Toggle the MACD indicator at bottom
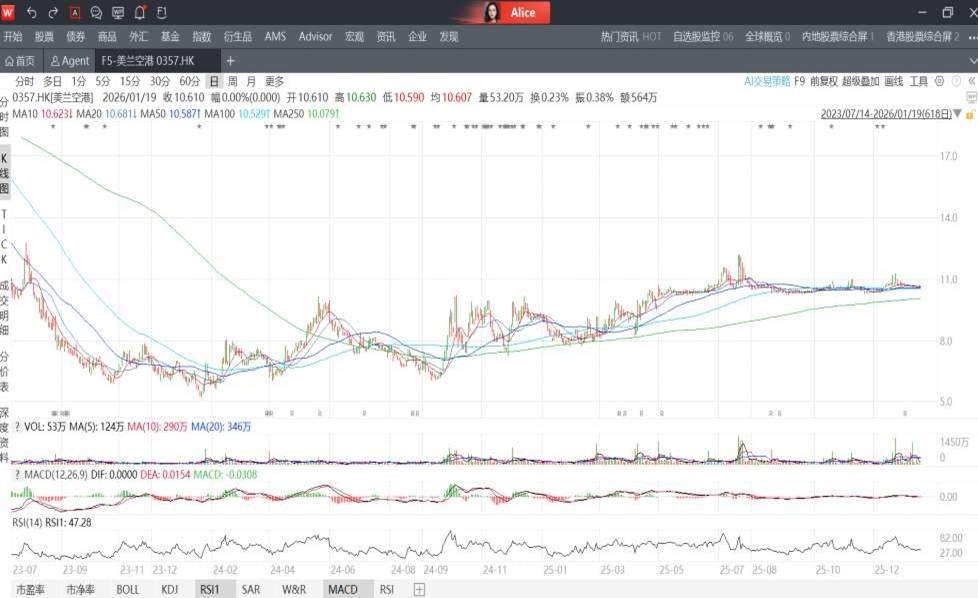This screenshot has width=978, height=598. point(342,590)
